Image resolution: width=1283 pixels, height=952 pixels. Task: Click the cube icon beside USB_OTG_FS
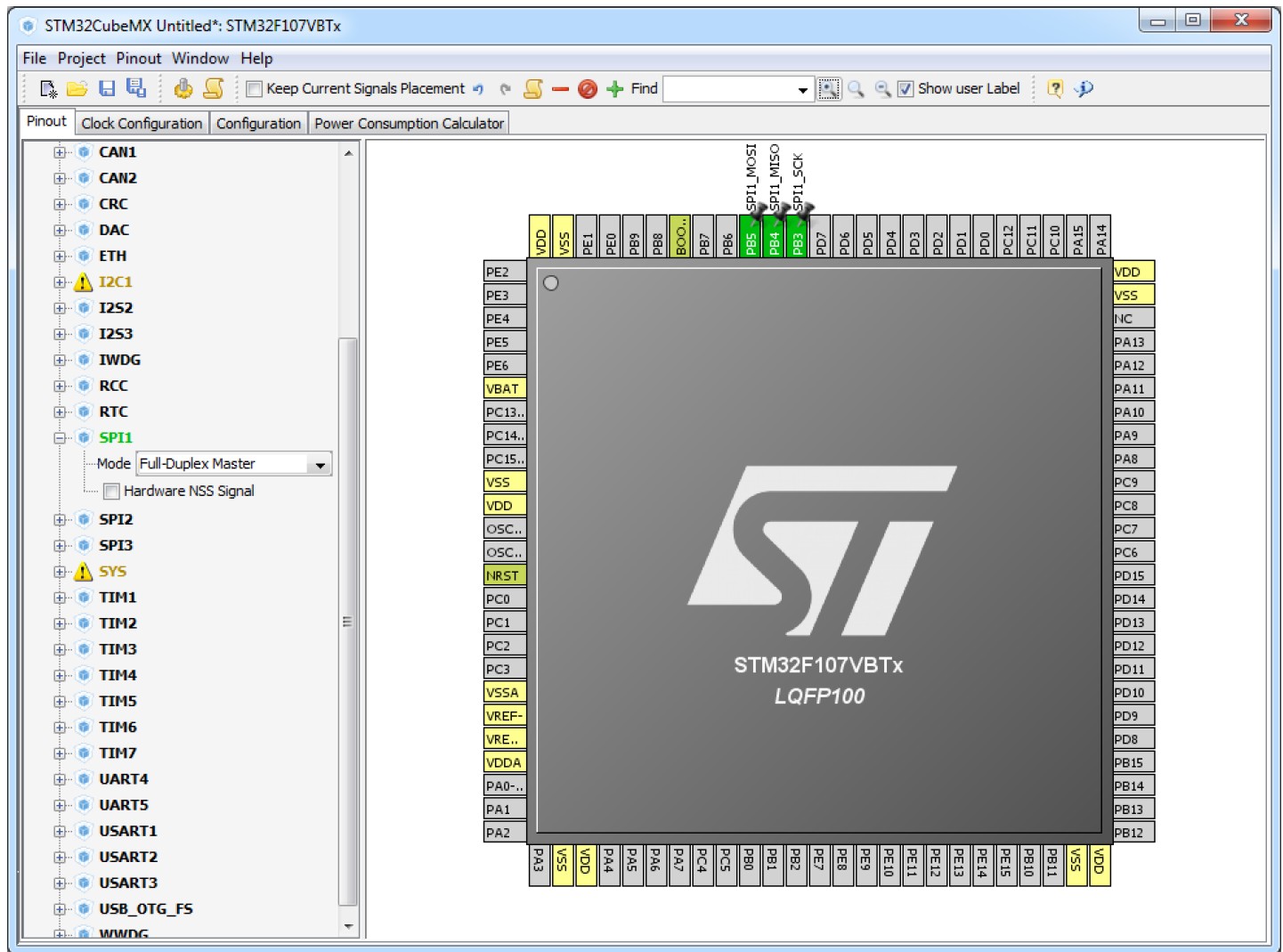[x=84, y=909]
